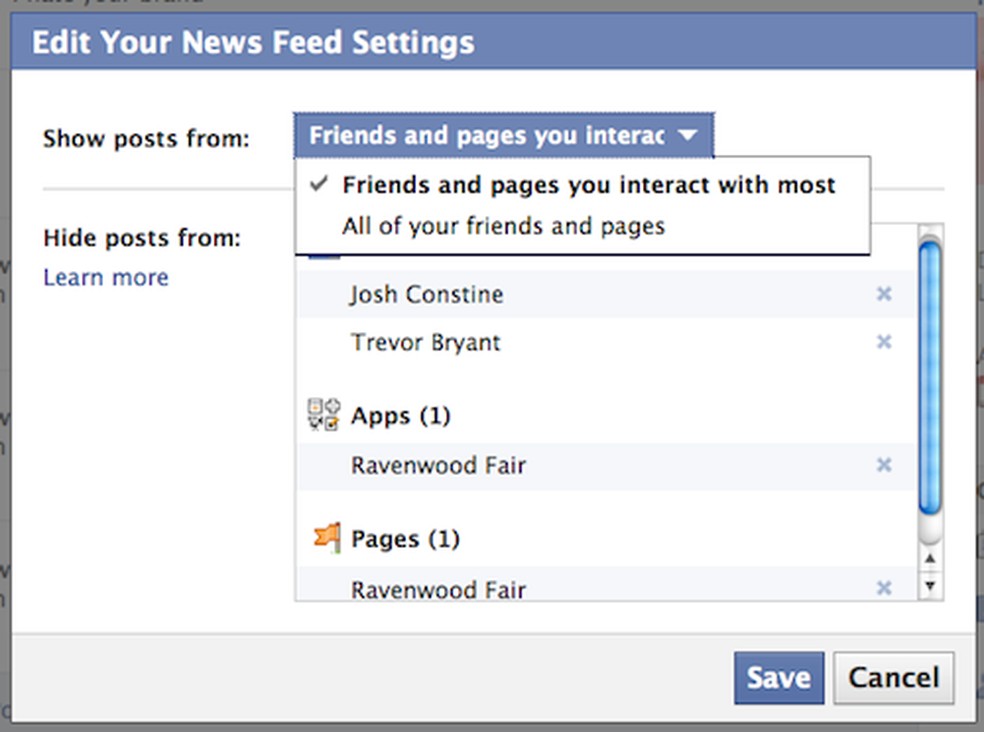Unhide the Ravenwood Fair page
The image size is (984, 732).
884,589
